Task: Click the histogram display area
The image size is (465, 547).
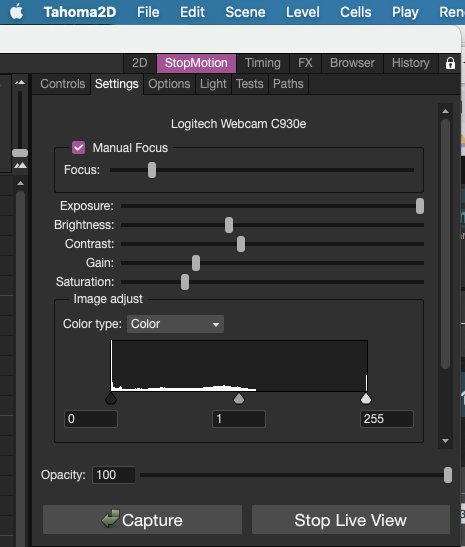Action: tap(239, 366)
